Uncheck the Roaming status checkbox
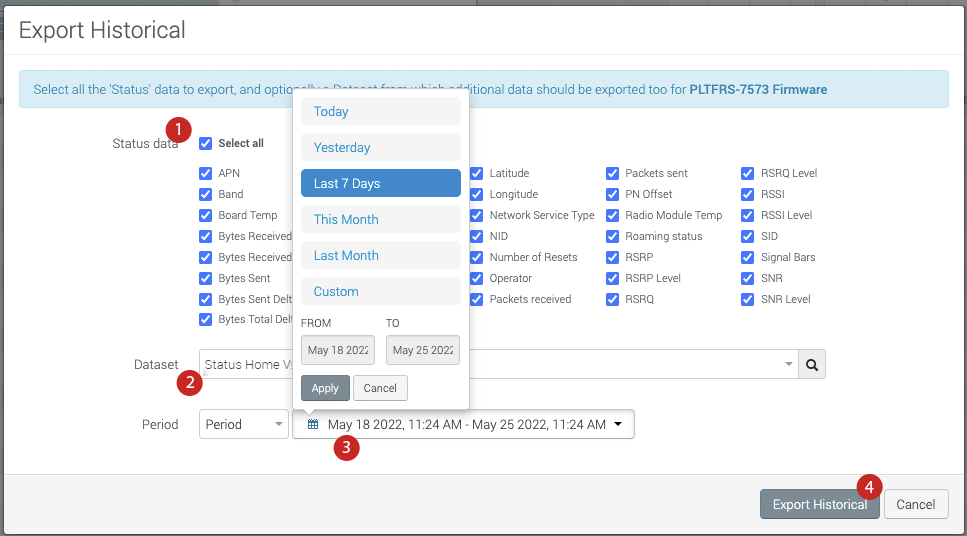The width and height of the screenshot is (967, 536). (x=613, y=236)
